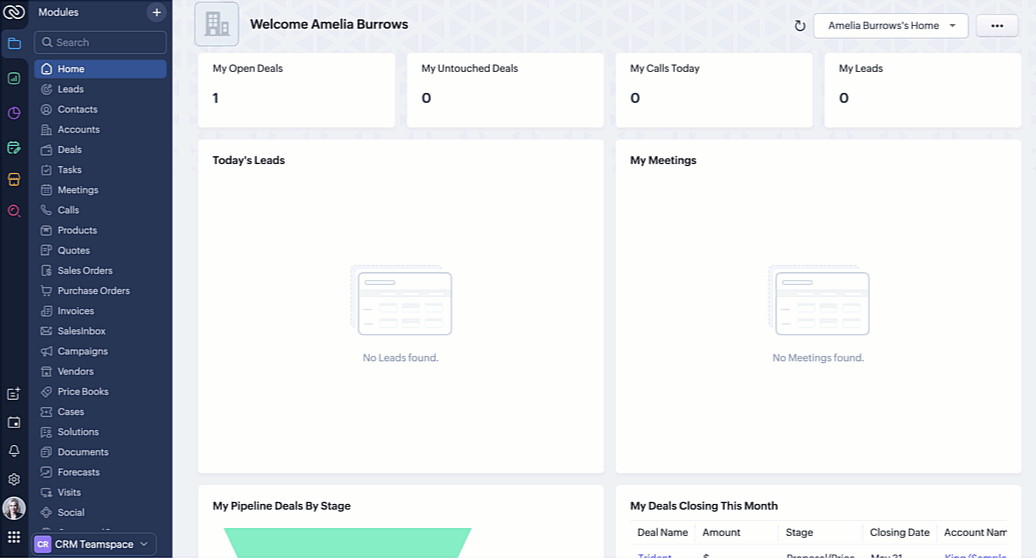
Task: Open the settings gear in the left rail
Action: (14, 479)
